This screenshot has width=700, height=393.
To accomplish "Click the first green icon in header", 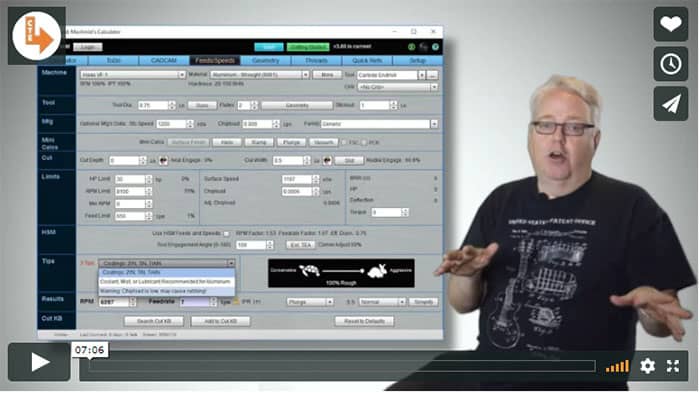I will coord(411,46).
